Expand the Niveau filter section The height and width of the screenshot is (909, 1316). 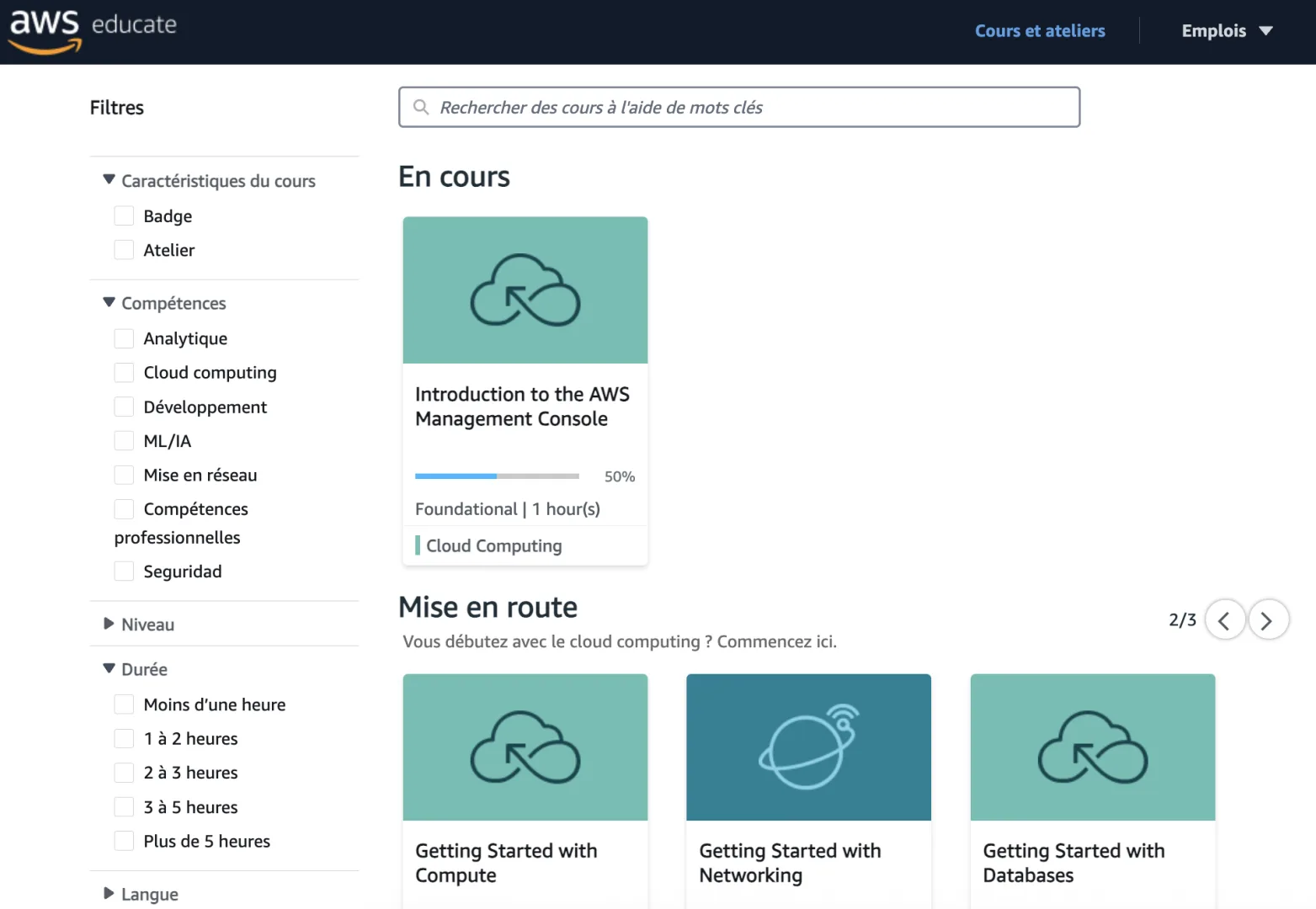point(139,625)
